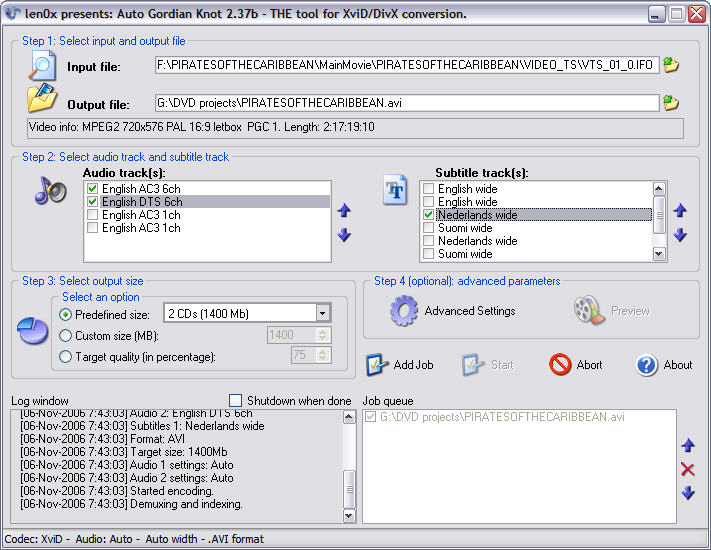Uncheck English DTS 6ch audio track
Viewport: 711px width, 550px height.
(x=93, y=202)
